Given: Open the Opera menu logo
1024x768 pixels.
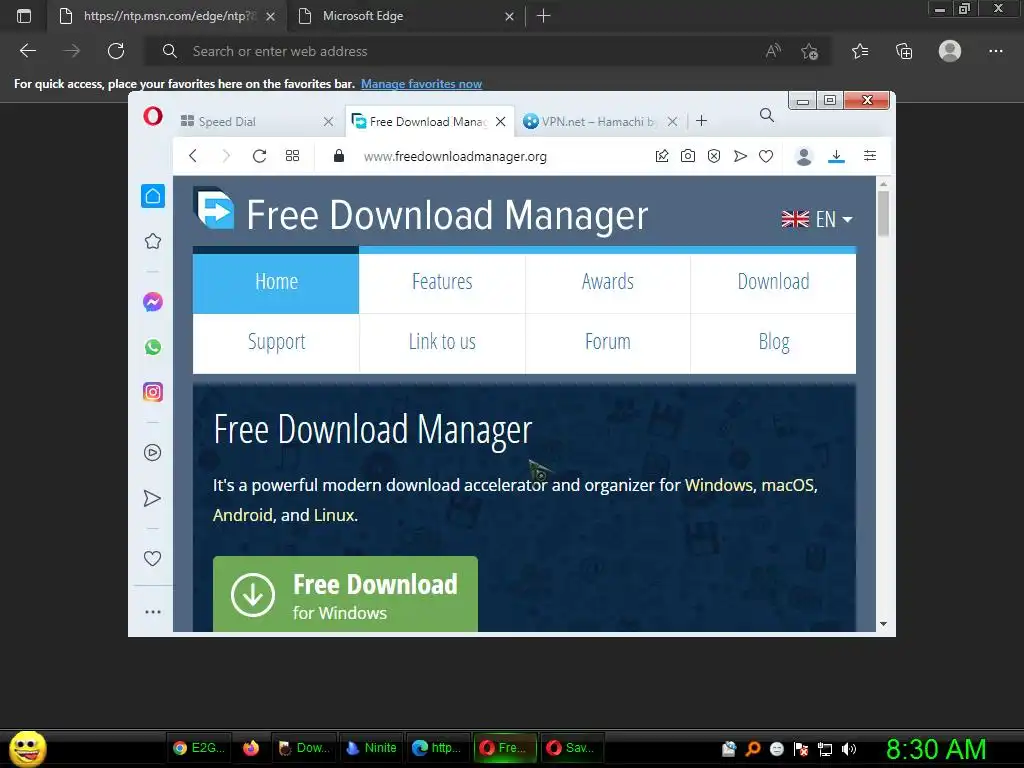Looking at the screenshot, I should [153, 117].
